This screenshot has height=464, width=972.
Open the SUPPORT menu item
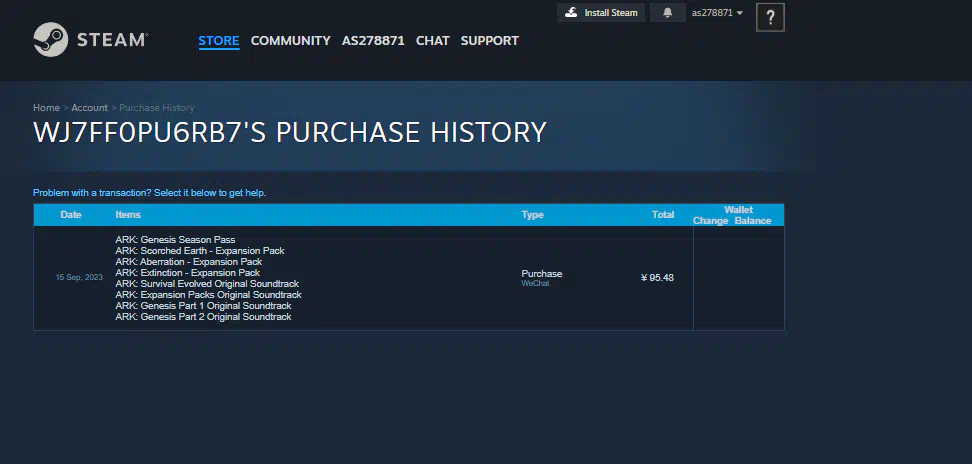(490, 41)
